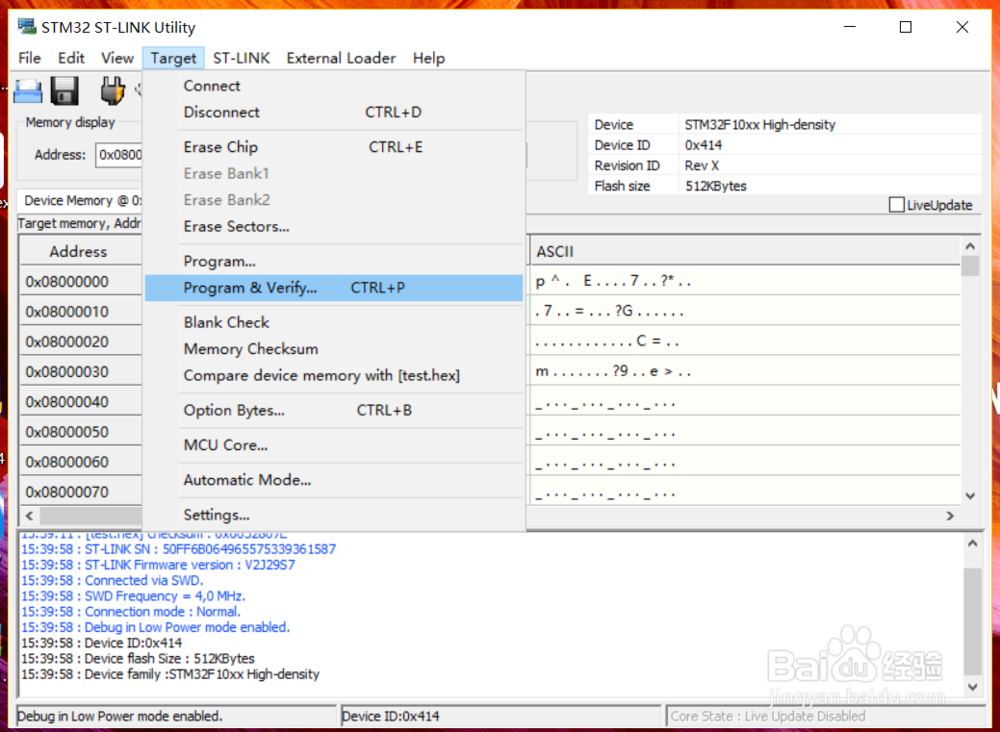Click the log pane scrollbar thumb
Viewport: 1000px width, 732px height.
click(x=972, y=620)
